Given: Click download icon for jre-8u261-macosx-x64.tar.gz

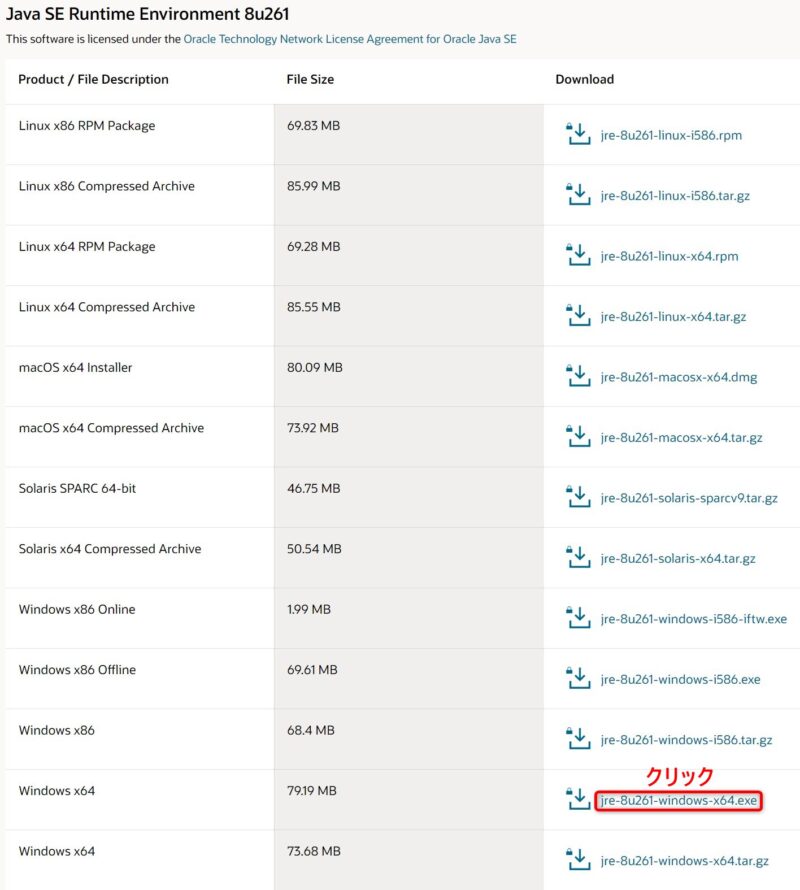Looking at the screenshot, I should click(x=578, y=438).
